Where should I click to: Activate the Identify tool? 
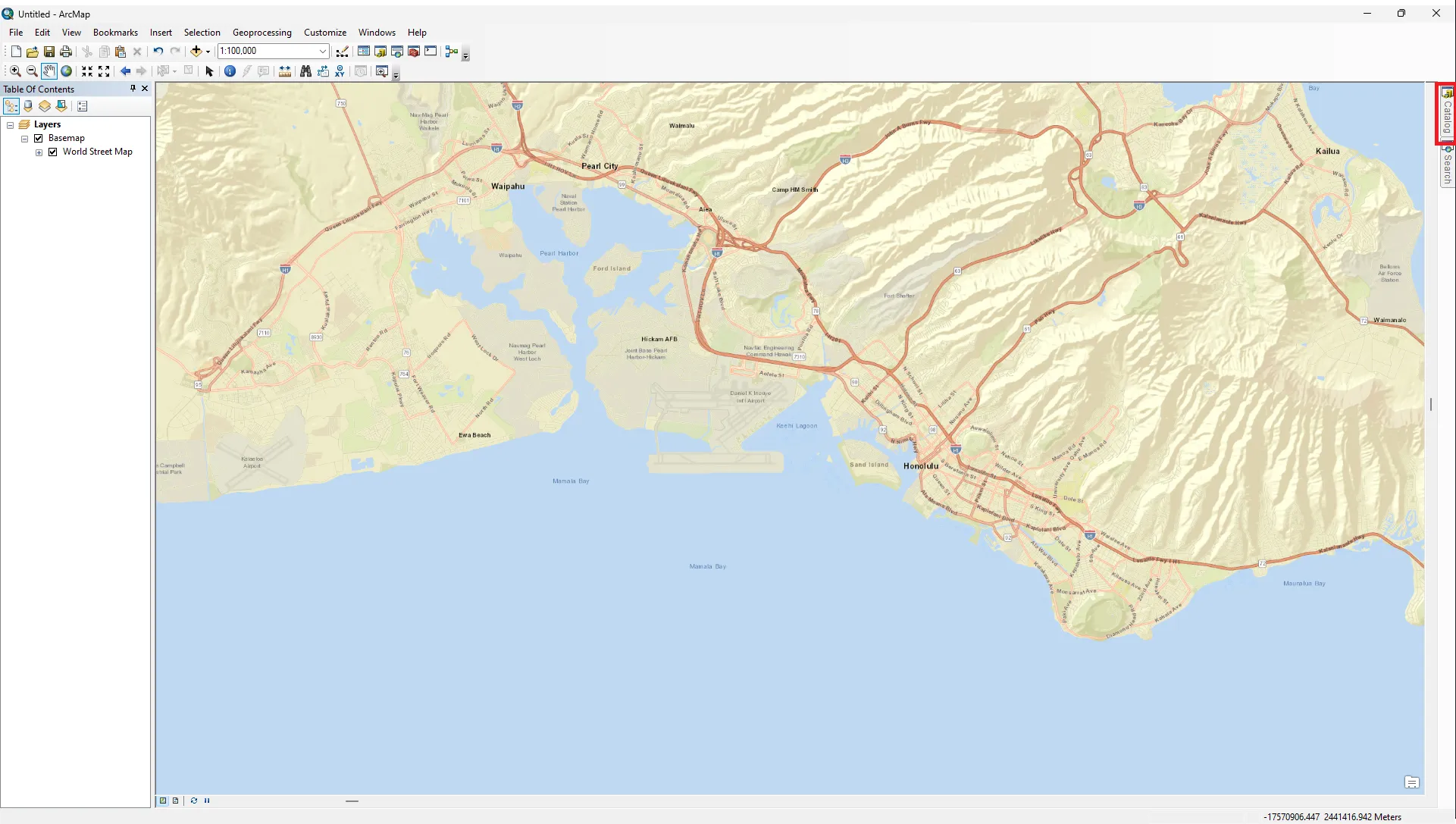click(x=230, y=71)
